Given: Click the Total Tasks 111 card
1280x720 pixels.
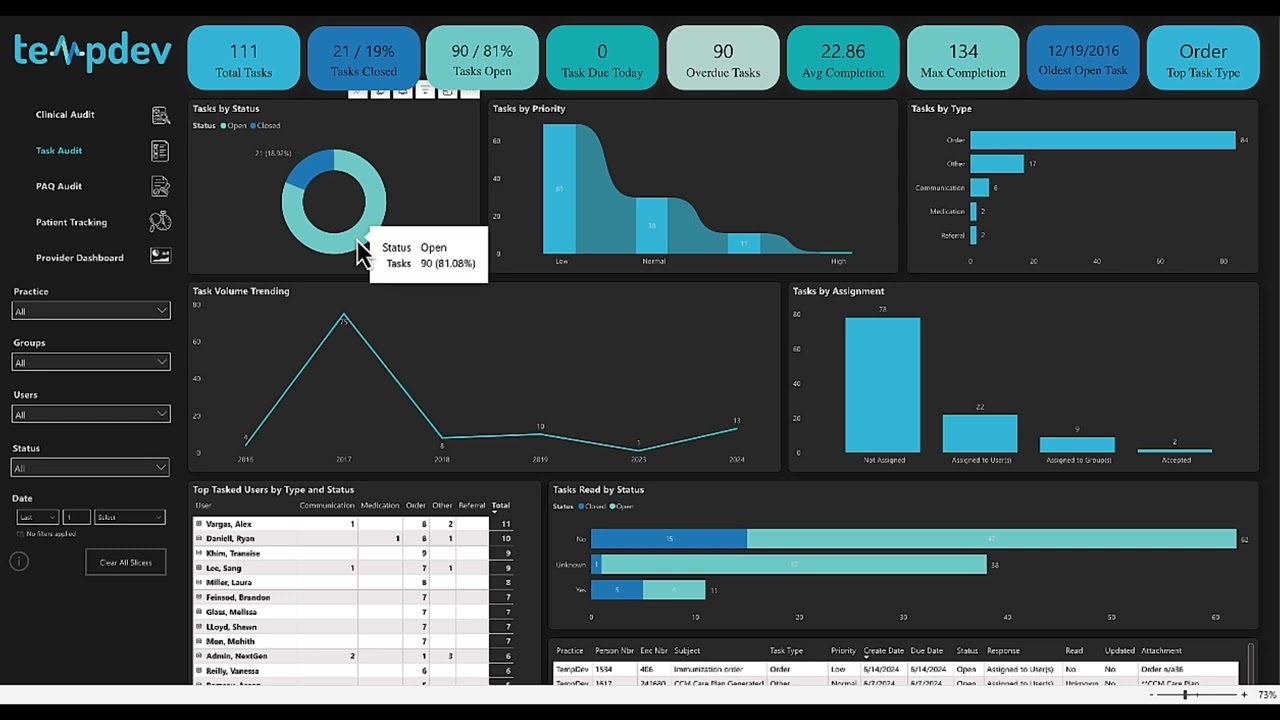Looking at the screenshot, I should [243, 58].
